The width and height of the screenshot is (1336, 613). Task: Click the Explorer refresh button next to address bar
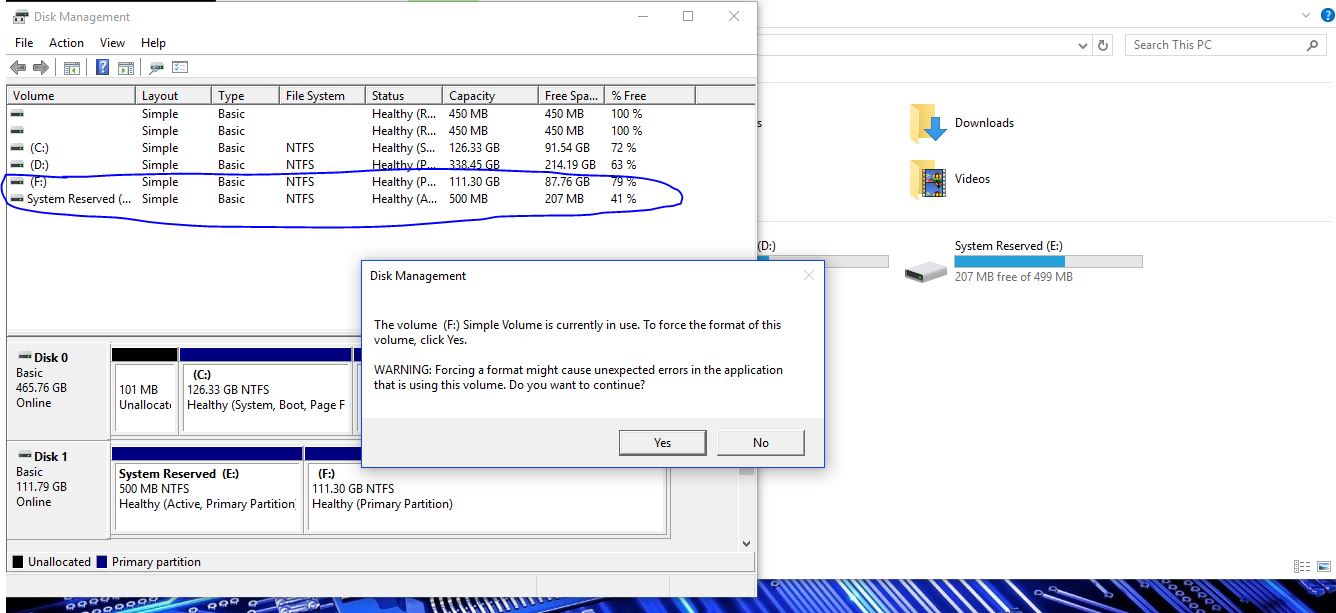(1103, 45)
